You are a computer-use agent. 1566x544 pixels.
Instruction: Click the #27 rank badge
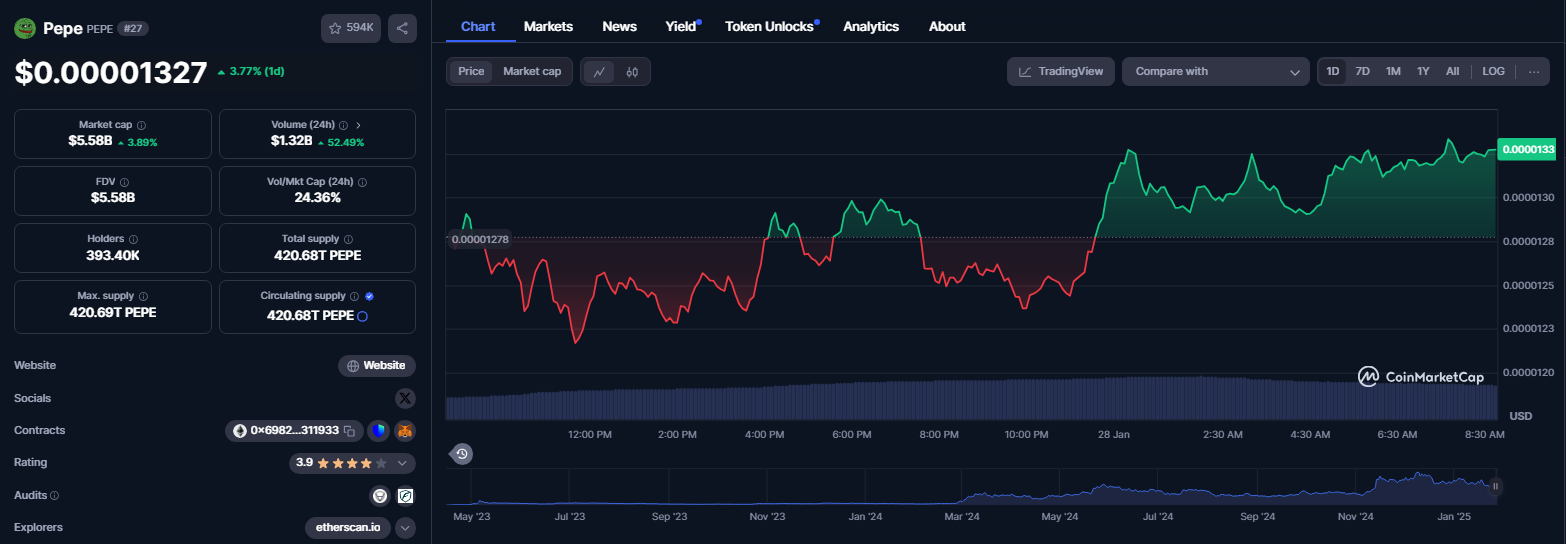click(x=132, y=29)
